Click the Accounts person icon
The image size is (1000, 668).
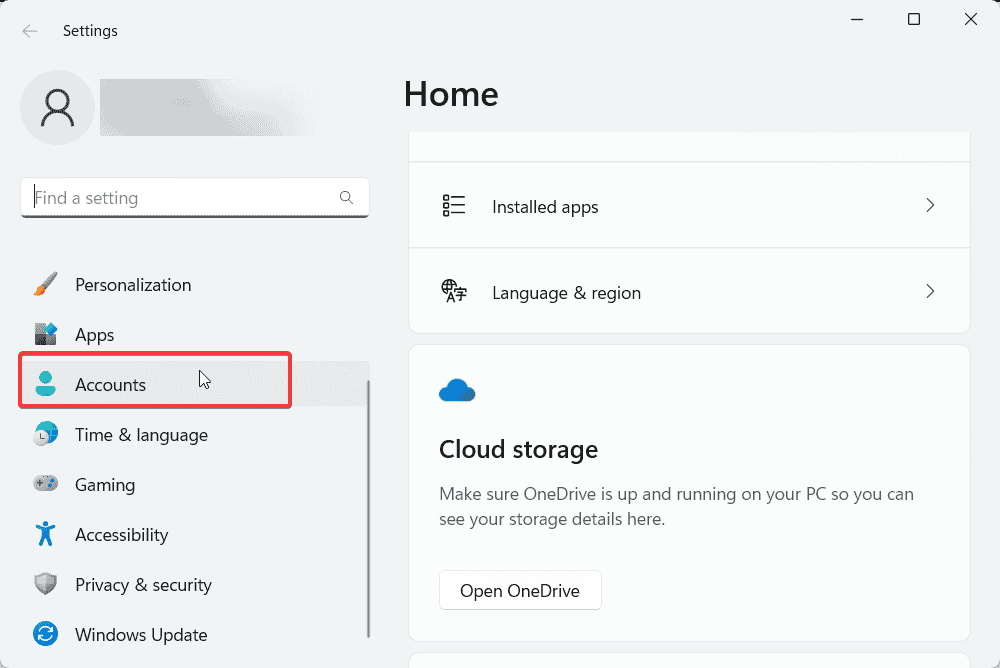point(45,384)
